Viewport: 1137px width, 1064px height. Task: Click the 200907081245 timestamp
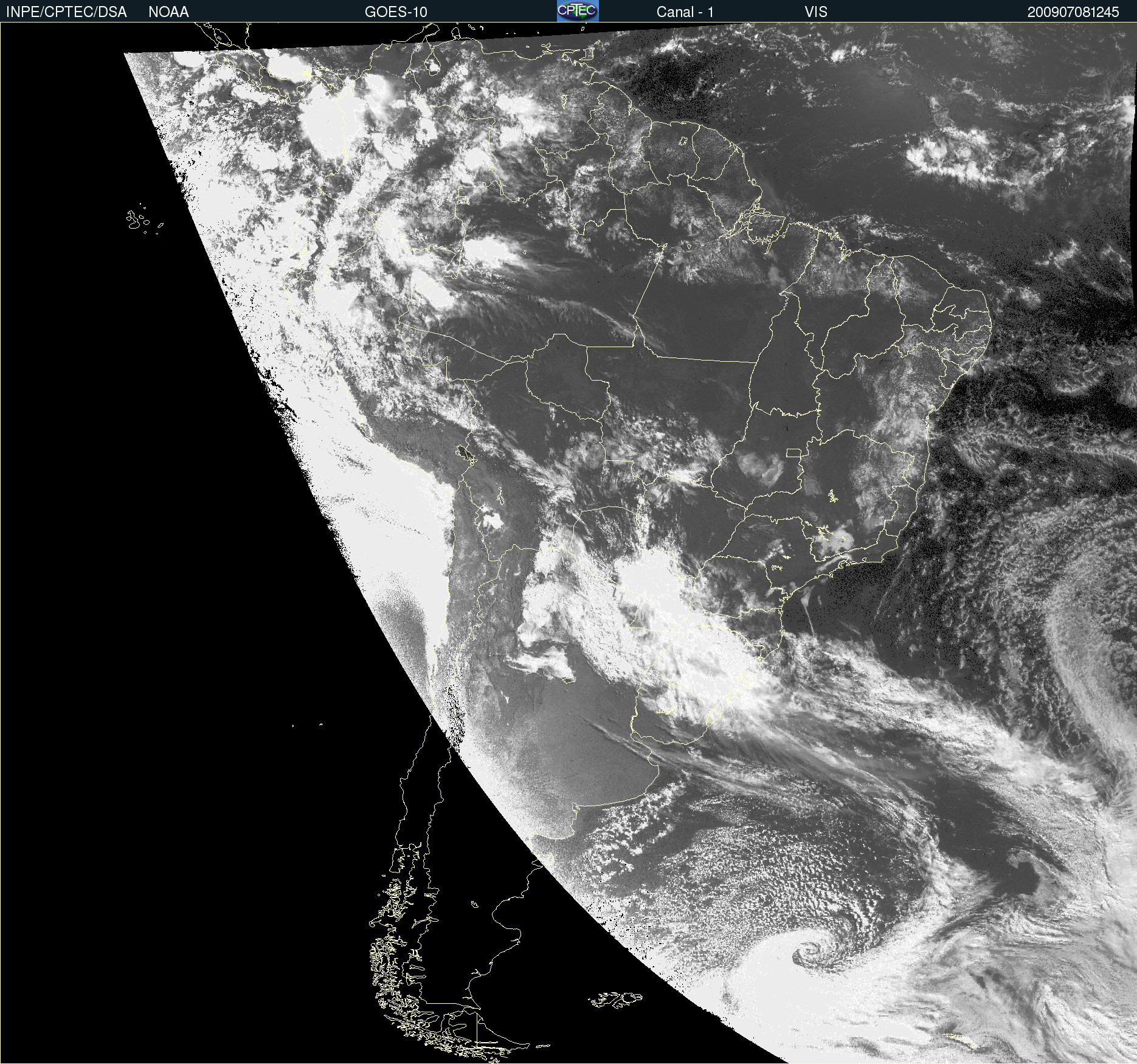pos(1073,12)
